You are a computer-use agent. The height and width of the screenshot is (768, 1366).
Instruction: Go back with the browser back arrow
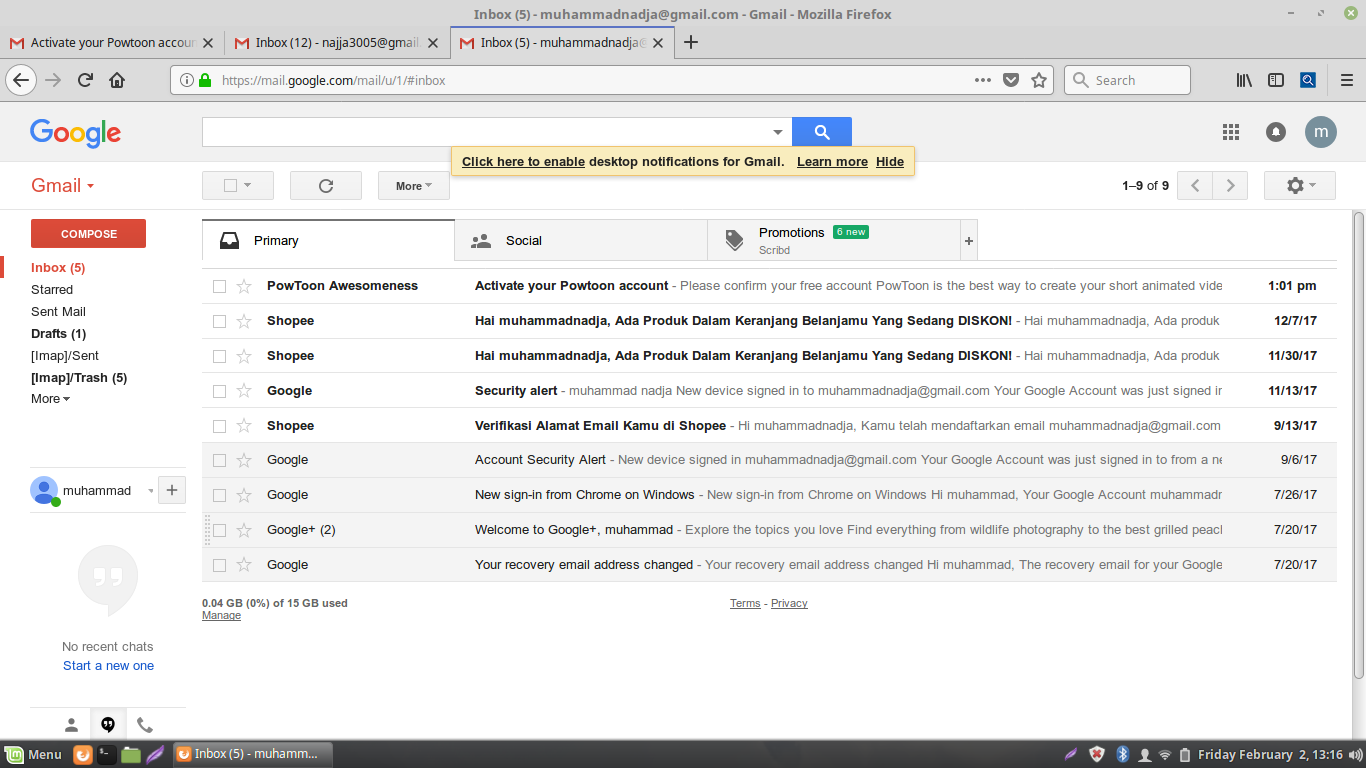coord(21,80)
